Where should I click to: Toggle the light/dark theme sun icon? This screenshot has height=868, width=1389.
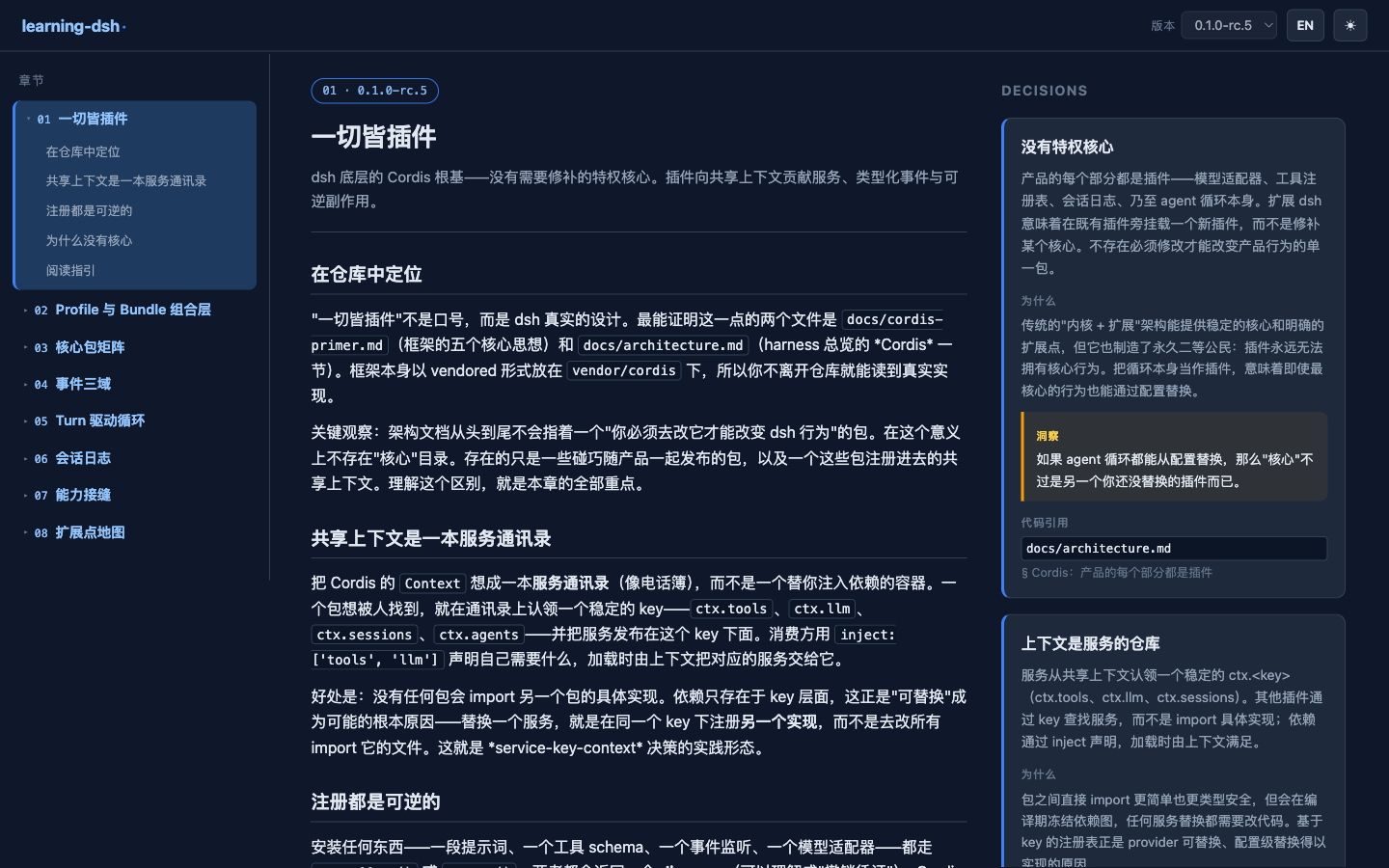click(x=1349, y=25)
